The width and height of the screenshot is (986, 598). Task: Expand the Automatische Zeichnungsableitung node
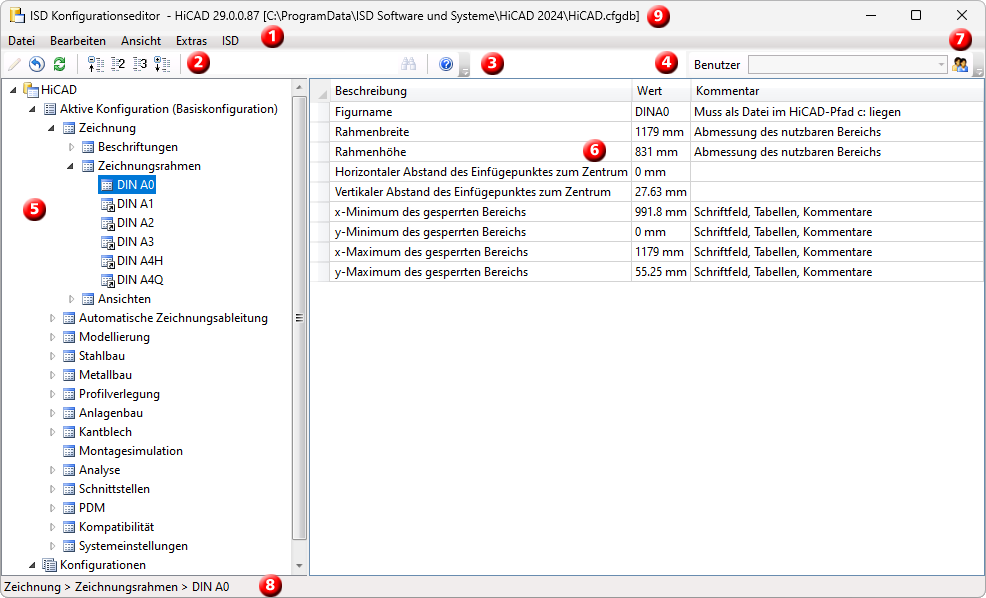click(x=52, y=318)
